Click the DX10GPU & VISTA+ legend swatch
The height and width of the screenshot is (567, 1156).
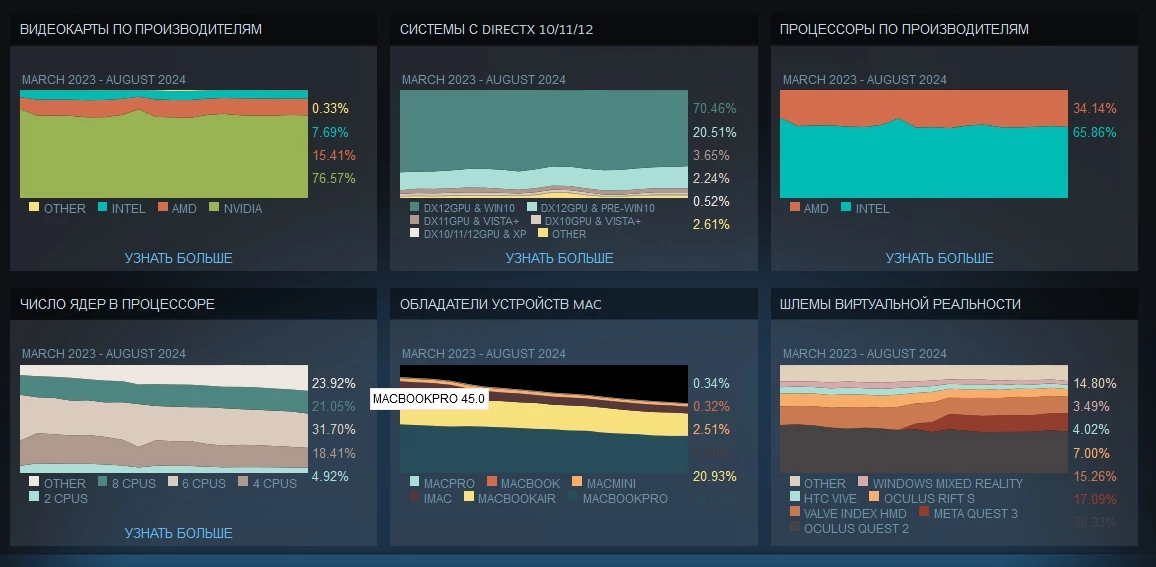click(x=536, y=220)
